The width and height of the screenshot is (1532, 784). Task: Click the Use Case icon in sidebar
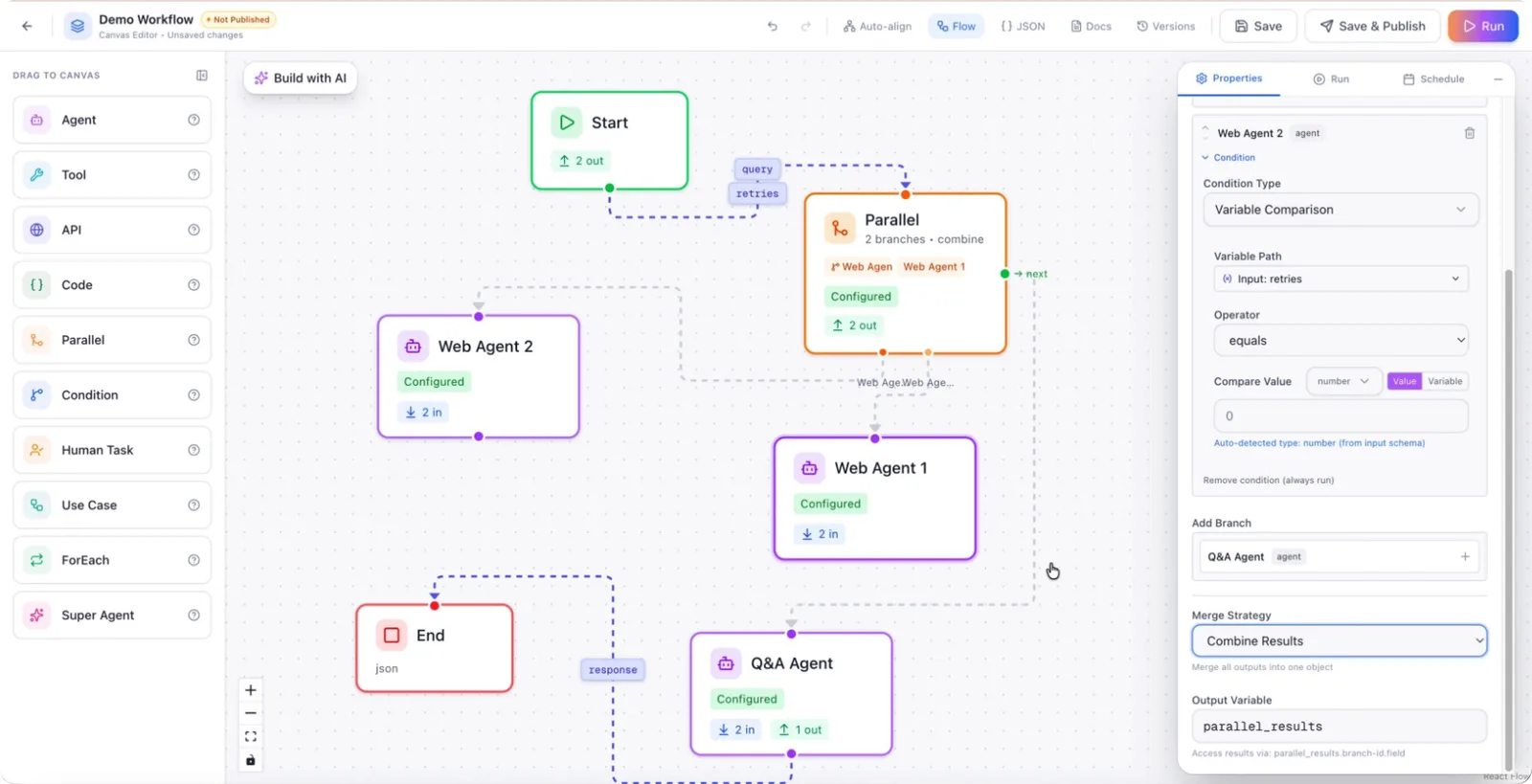(x=36, y=504)
